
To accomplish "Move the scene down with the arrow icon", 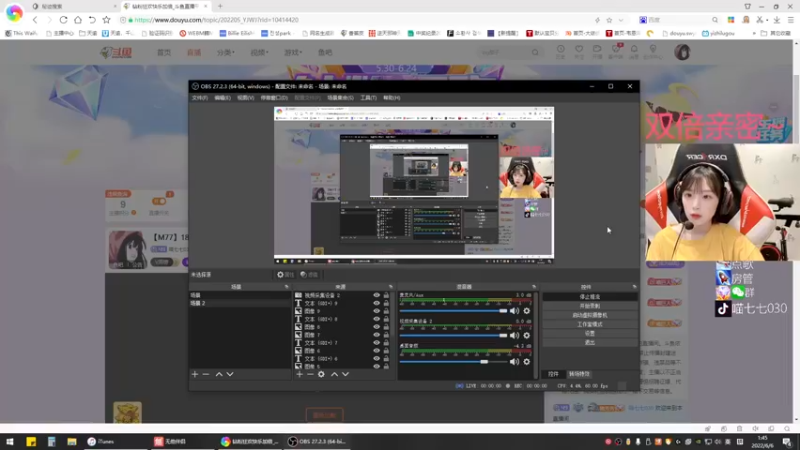I will click(230, 374).
